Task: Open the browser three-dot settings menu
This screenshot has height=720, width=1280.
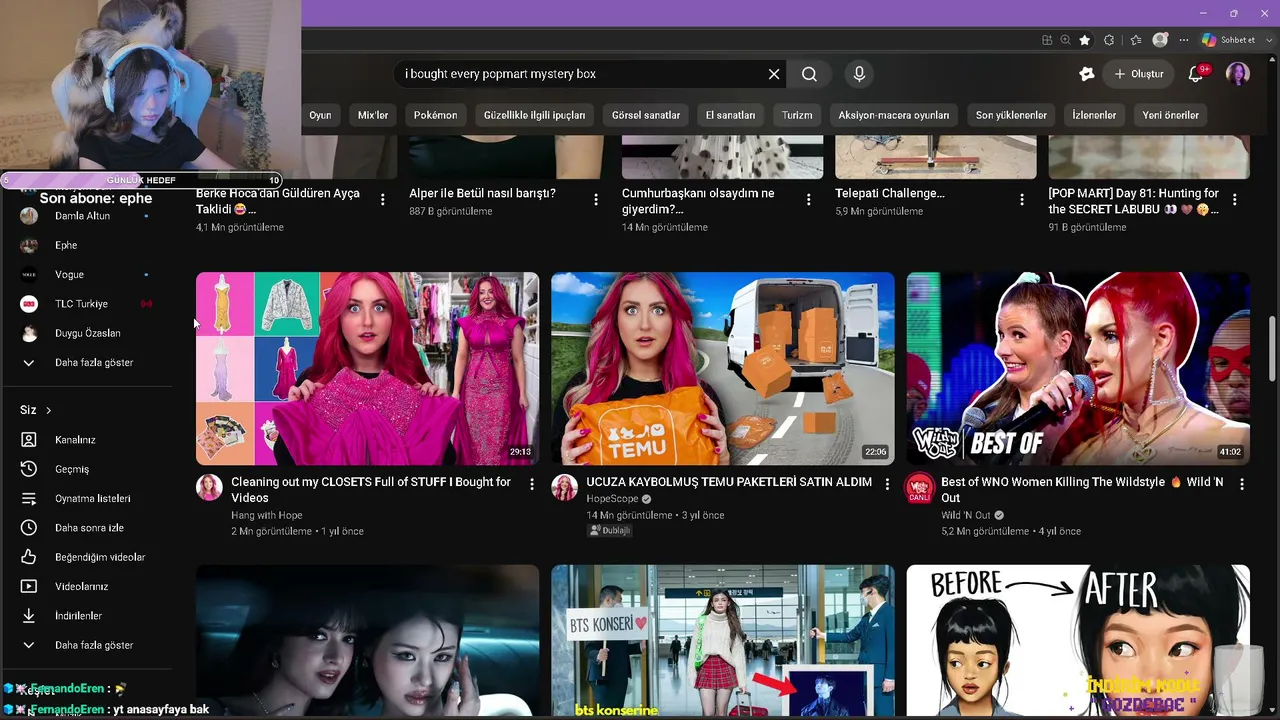Action: (1184, 40)
